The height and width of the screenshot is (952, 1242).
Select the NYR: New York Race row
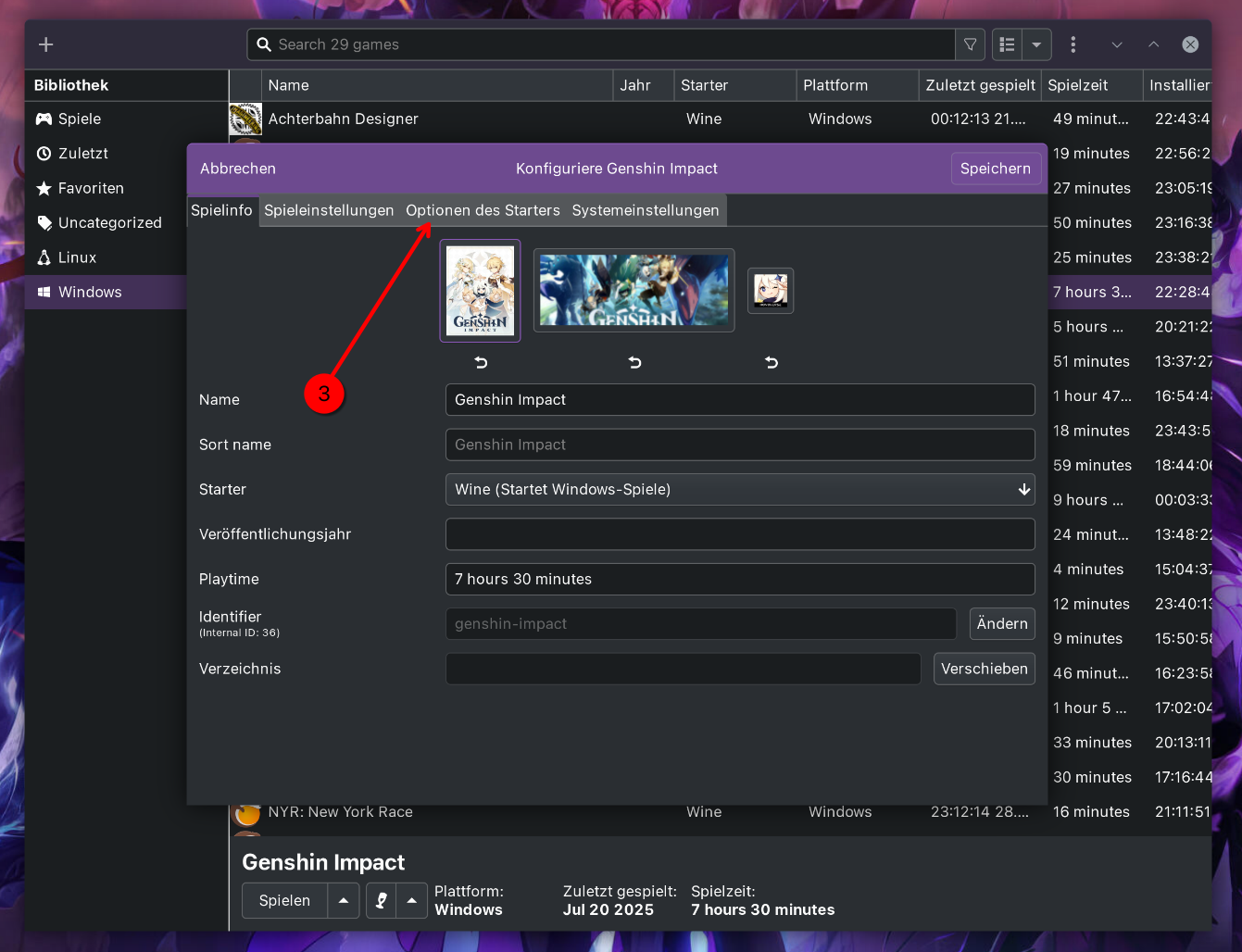[720, 812]
